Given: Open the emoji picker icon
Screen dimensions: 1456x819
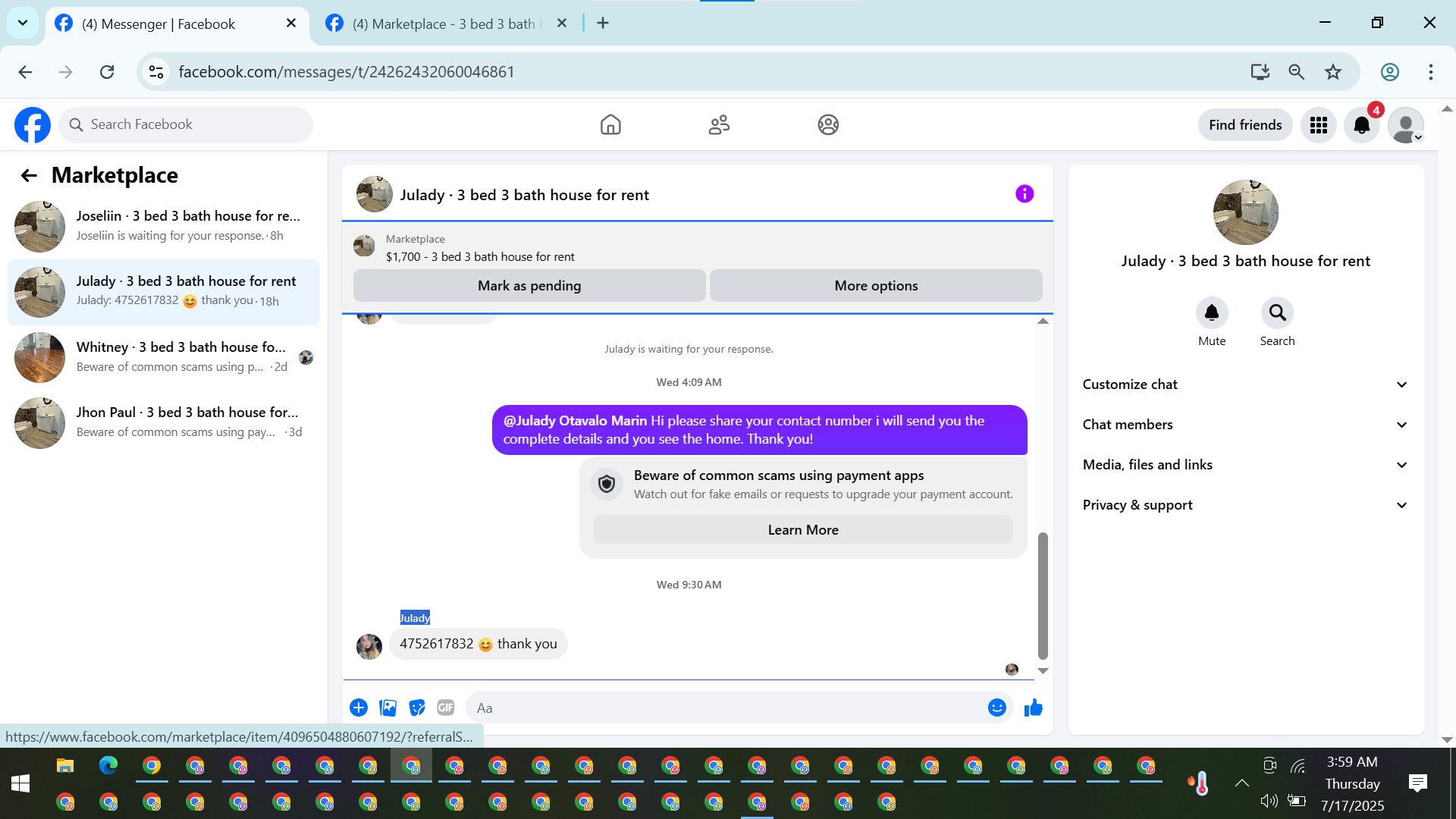Looking at the screenshot, I should point(996,708).
